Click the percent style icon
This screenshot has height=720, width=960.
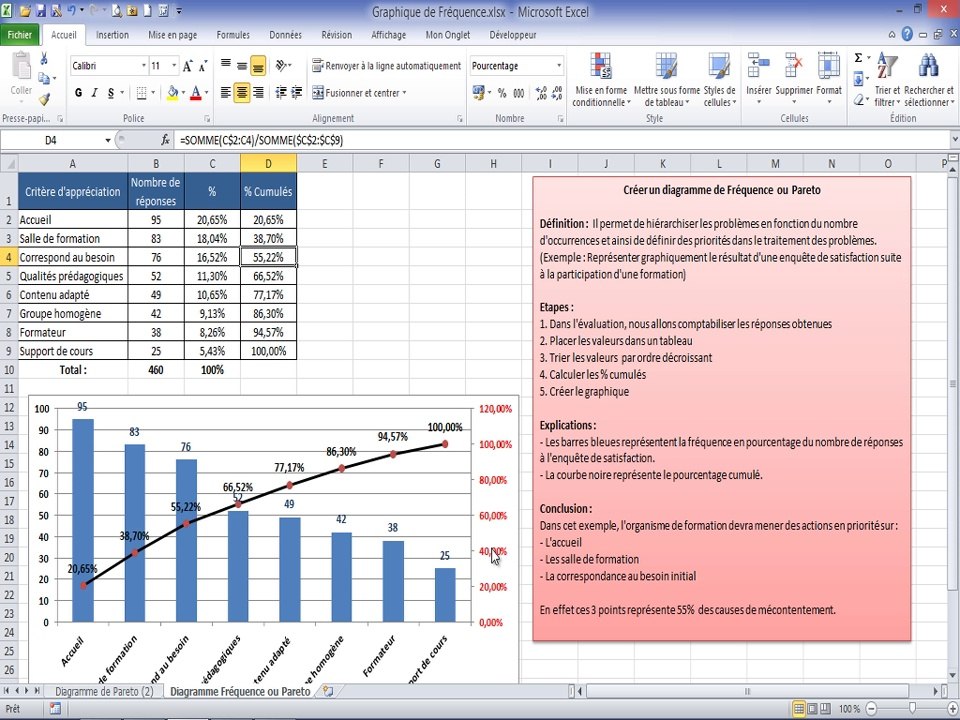pyautogui.click(x=502, y=93)
